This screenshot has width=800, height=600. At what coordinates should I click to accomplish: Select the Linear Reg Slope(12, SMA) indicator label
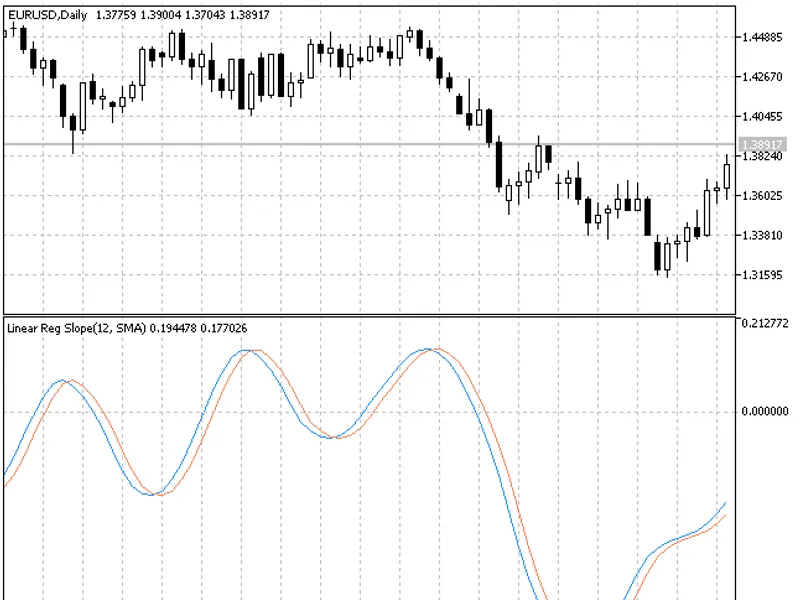(x=77, y=328)
